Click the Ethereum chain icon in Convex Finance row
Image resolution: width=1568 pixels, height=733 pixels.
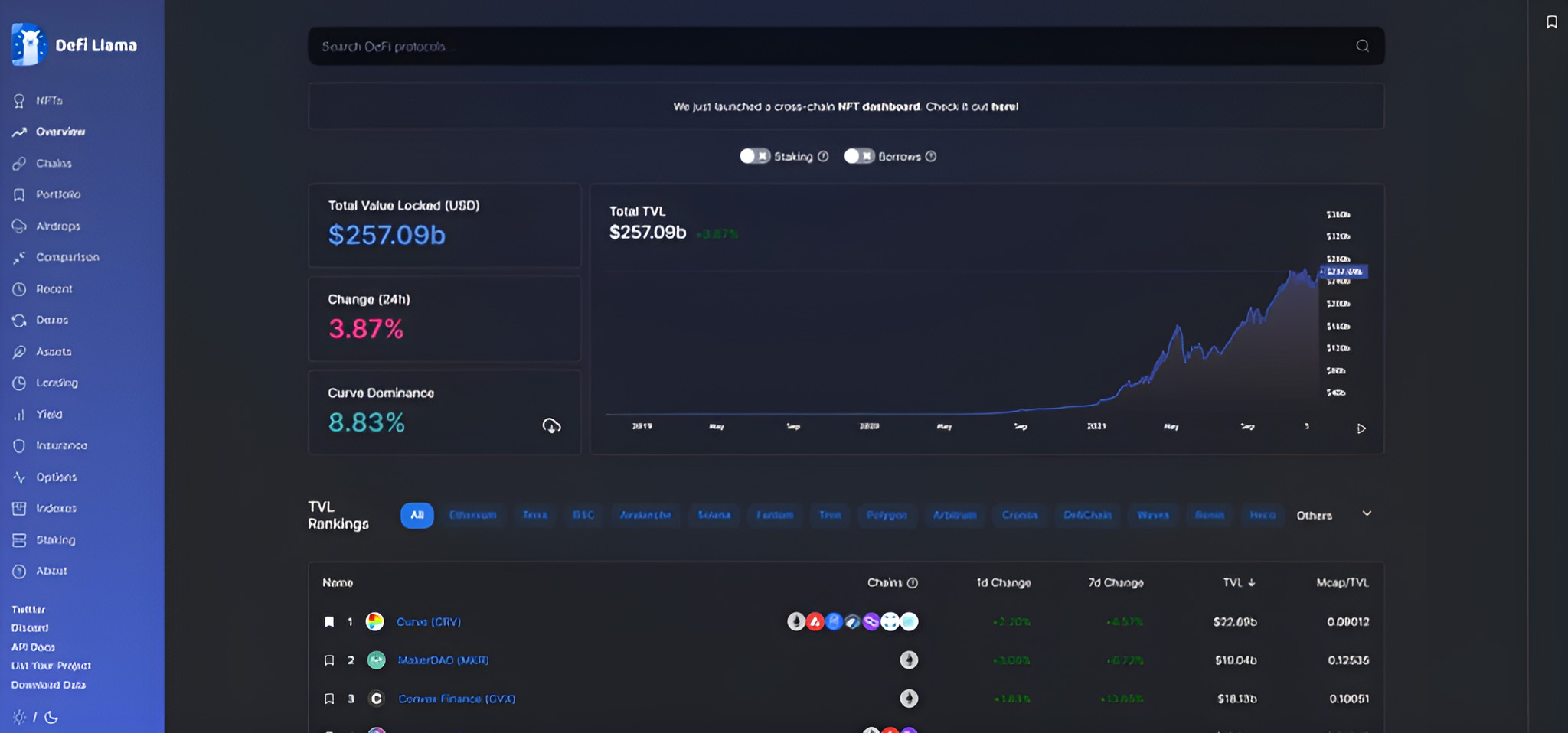coord(909,698)
